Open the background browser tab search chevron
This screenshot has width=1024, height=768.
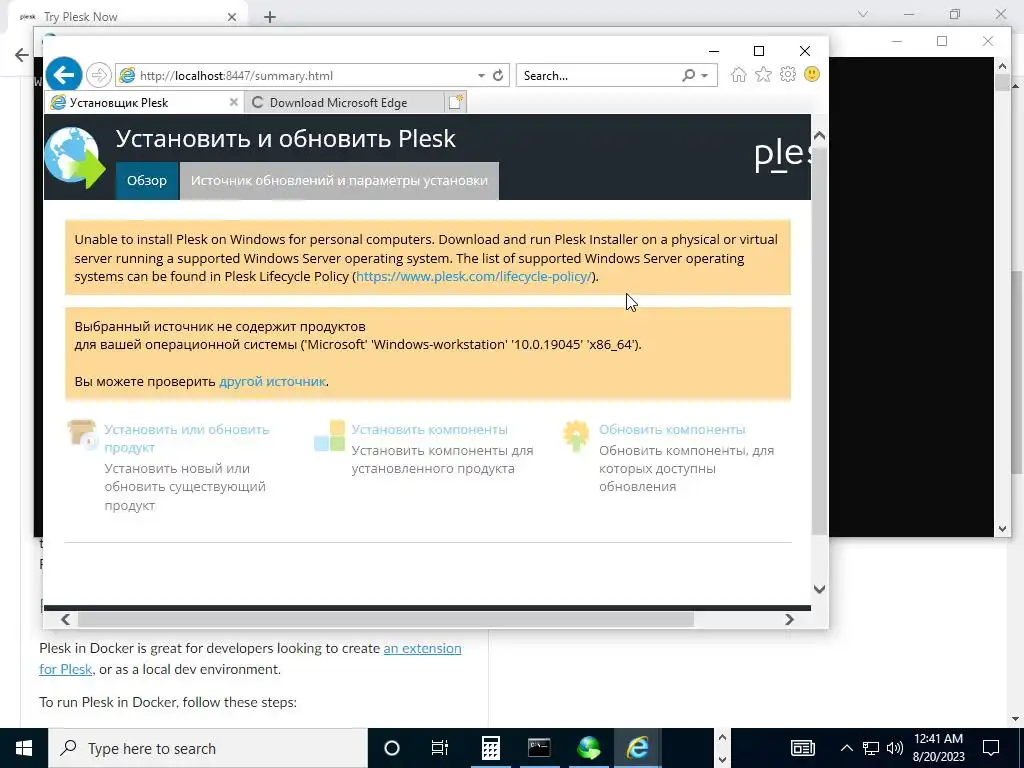(x=863, y=14)
